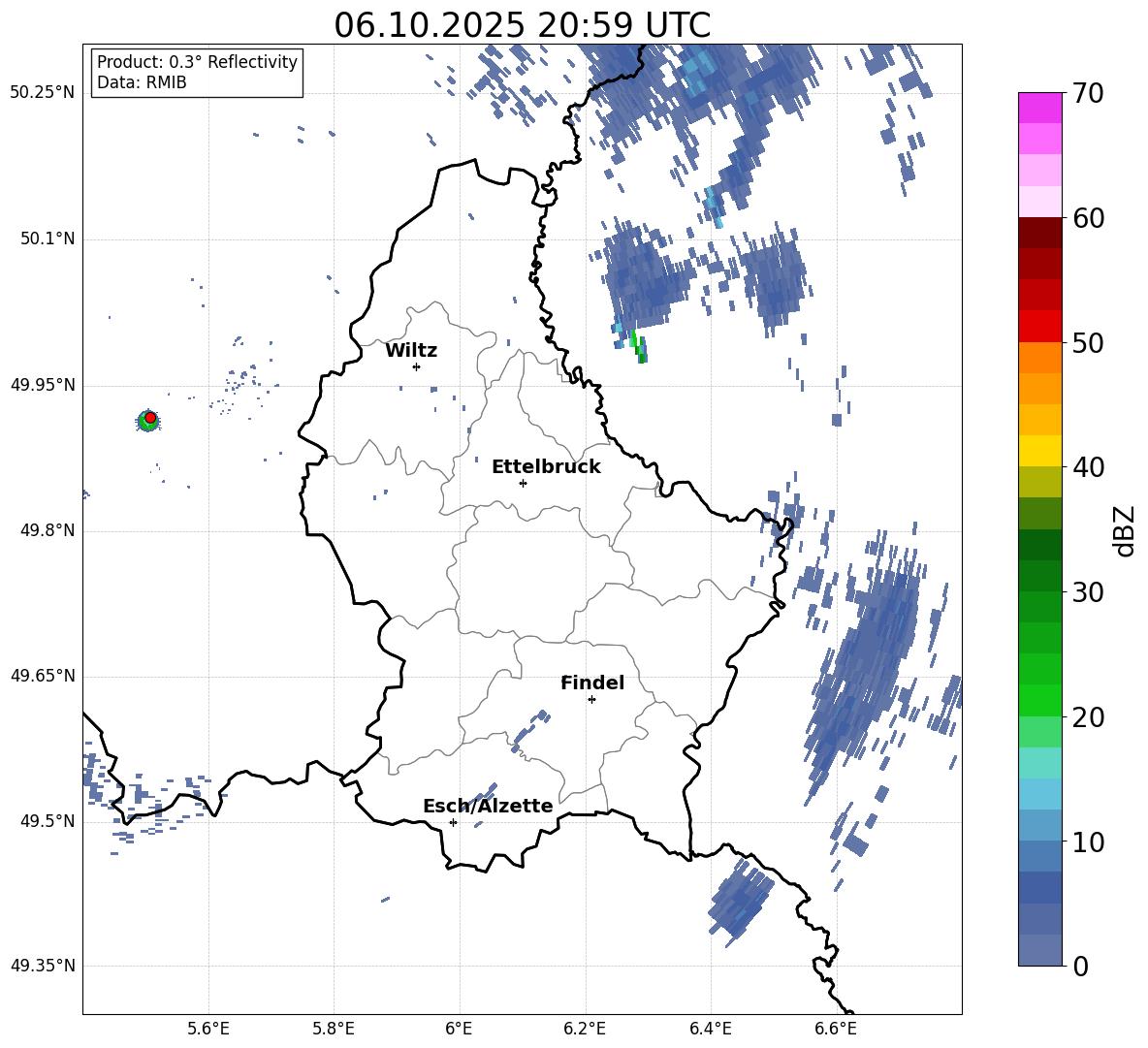1148x1048 pixels.
Task: Click the 6.4°E longitude label
Action: tap(710, 1029)
